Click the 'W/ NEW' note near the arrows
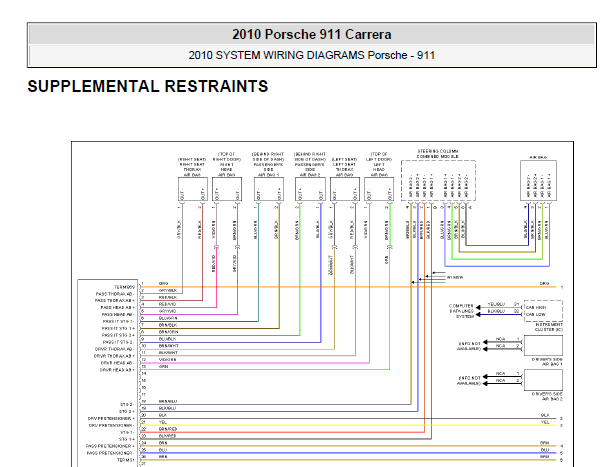The image size is (604, 467). pyautogui.click(x=455, y=277)
